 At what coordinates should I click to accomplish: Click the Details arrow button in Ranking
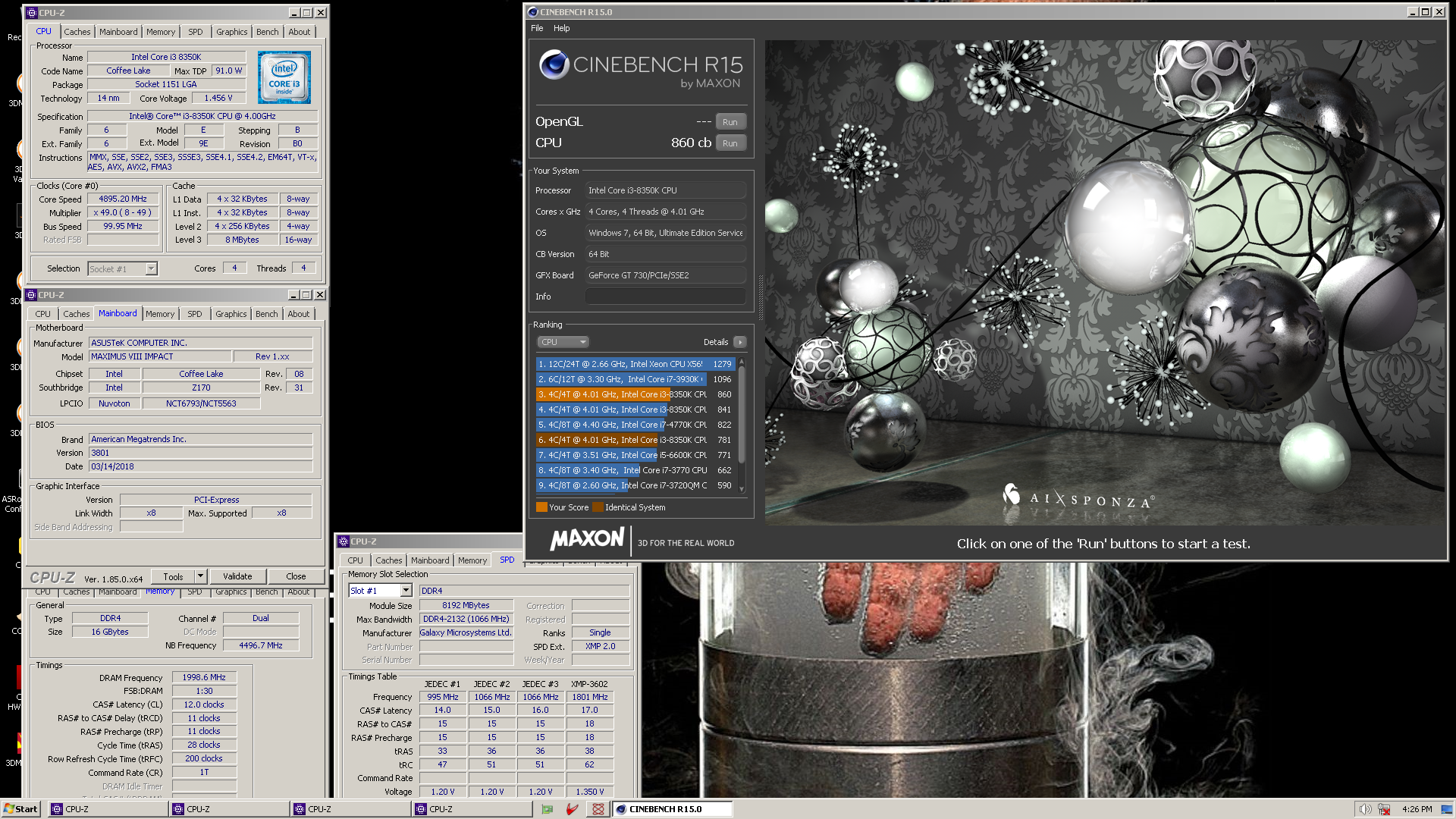[x=740, y=342]
